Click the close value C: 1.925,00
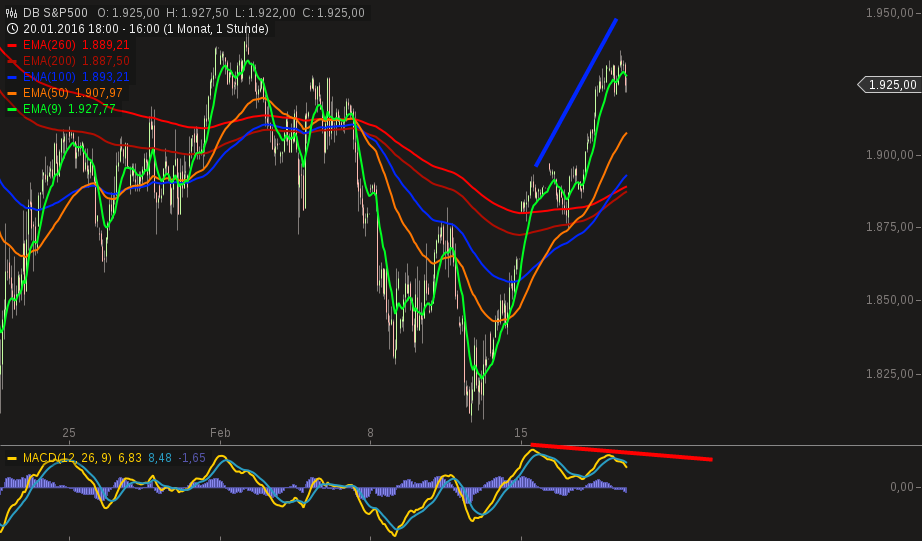The width and height of the screenshot is (922, 541). tap(334, 12)
